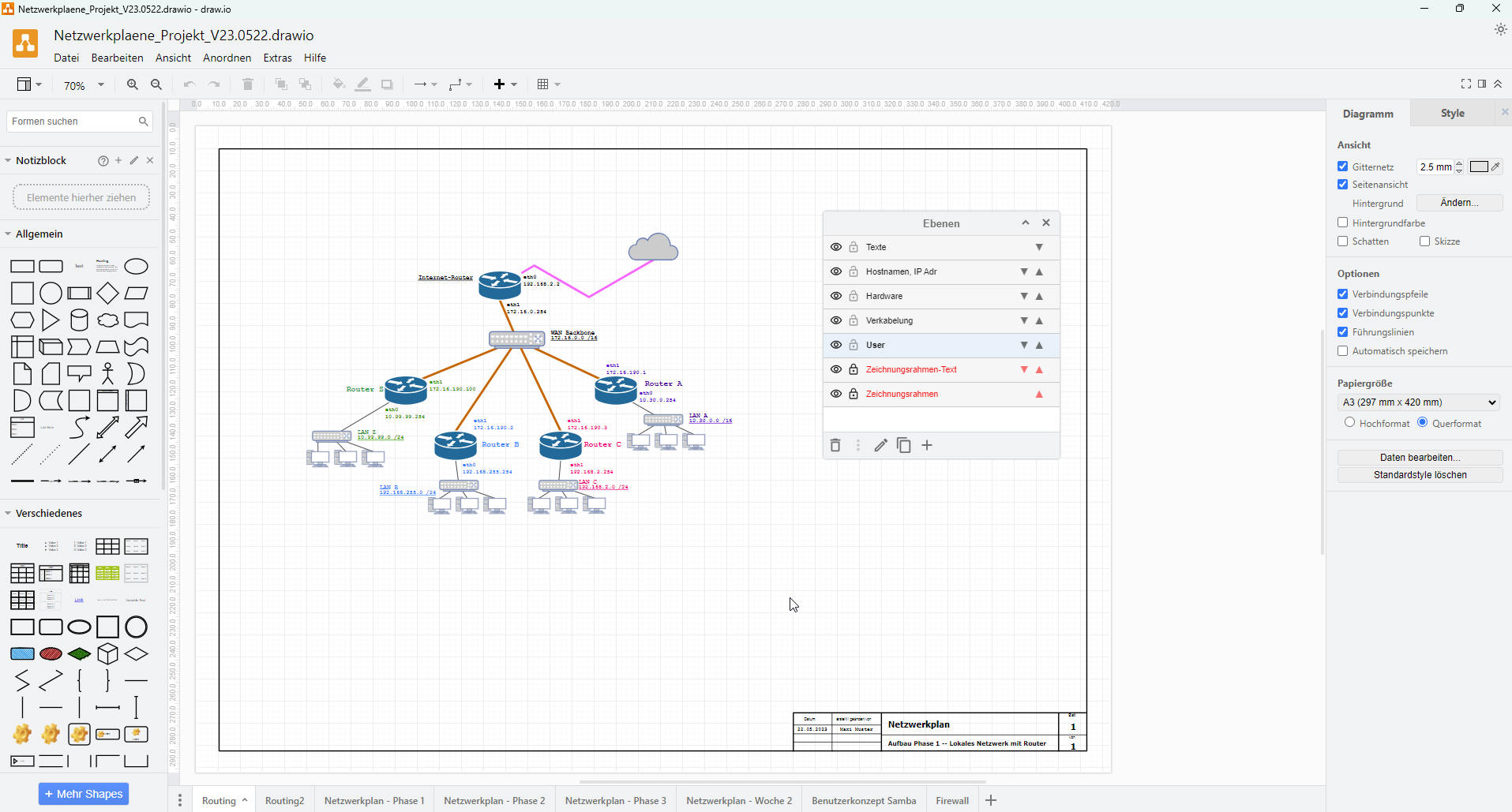This screenshot has width=1512, height=812.
Task: Open the waypoint style dropdown
Action: 460,84
